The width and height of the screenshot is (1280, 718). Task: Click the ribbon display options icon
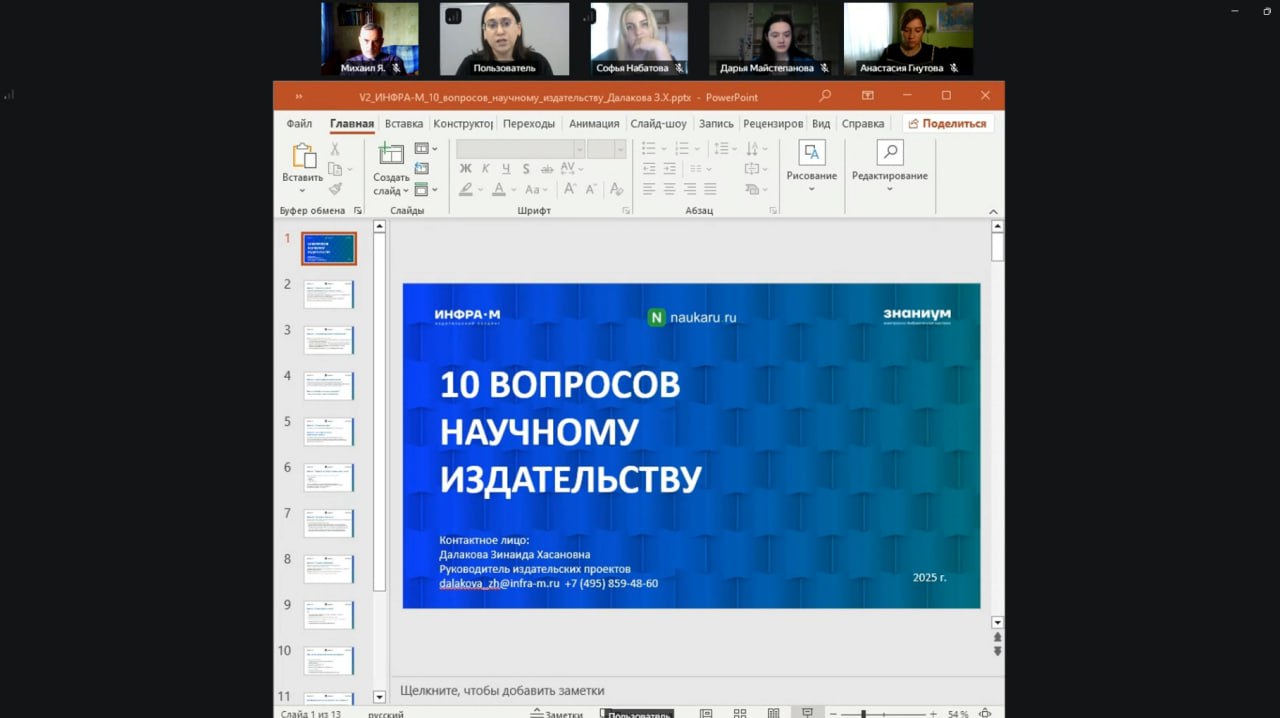point(867,96)
